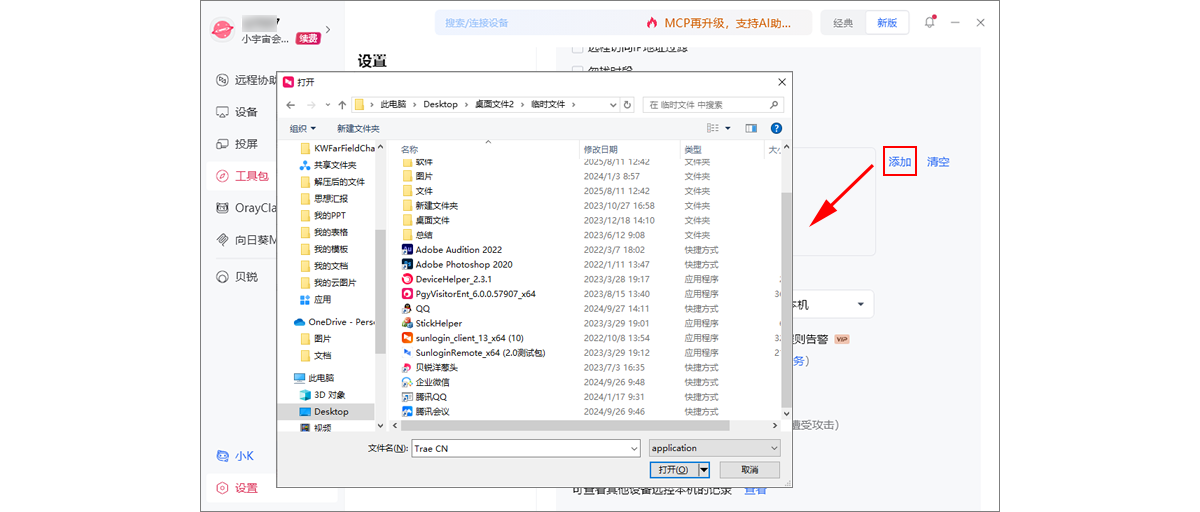Screen dimensions: 1200x512
Task: Toggle the preview pane icon
Action: [751, 128]
